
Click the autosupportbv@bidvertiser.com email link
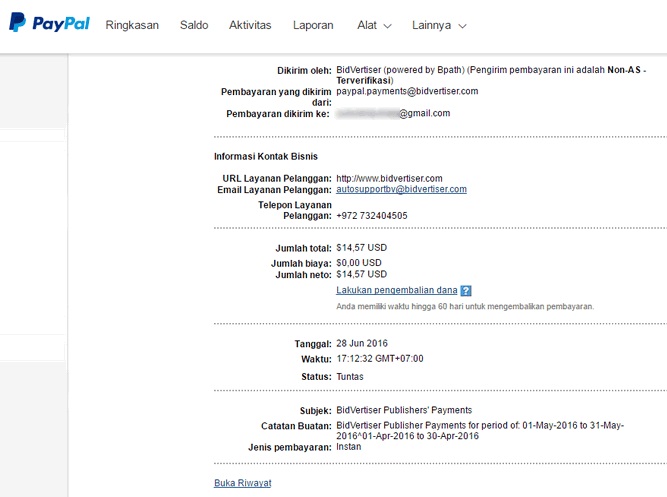[x=401, y=189]
